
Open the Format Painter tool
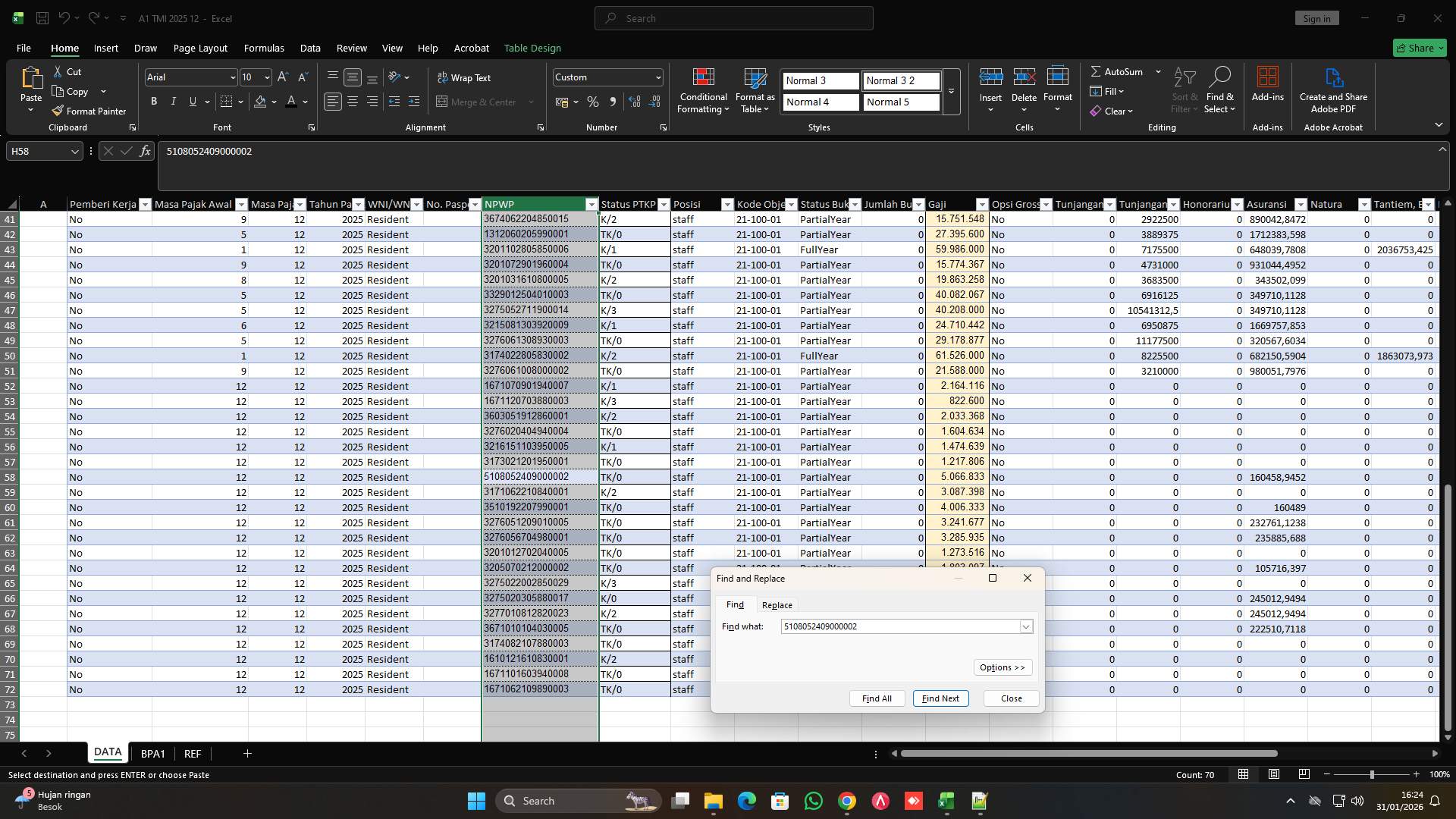[x=89, y=110]
